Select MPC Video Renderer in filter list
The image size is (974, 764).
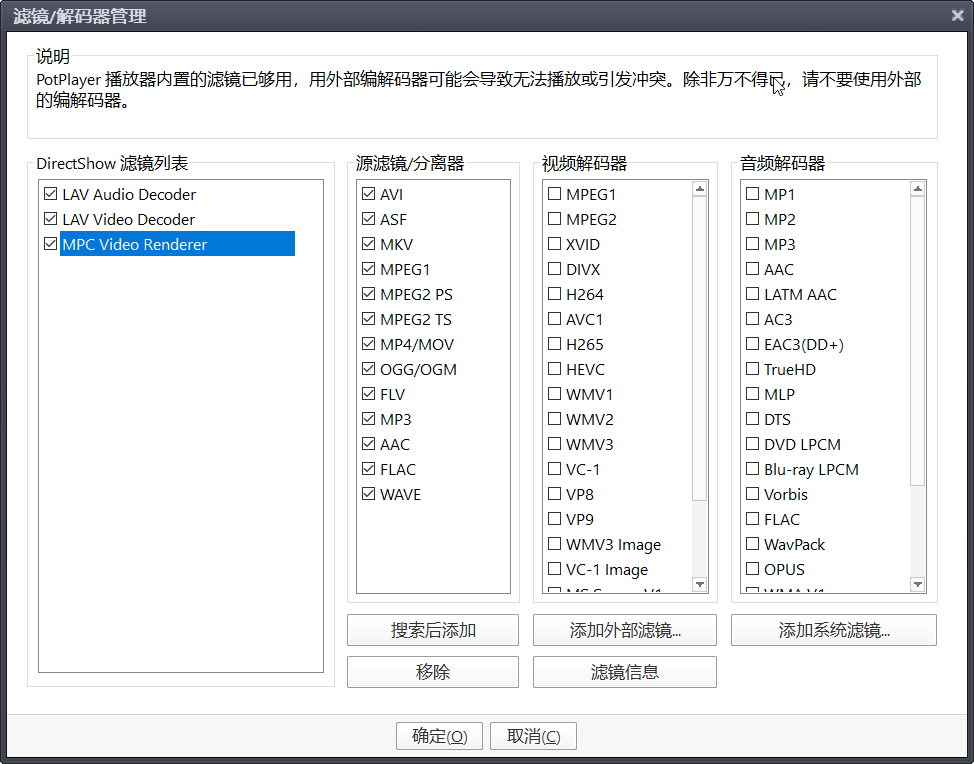coord(135,244)
